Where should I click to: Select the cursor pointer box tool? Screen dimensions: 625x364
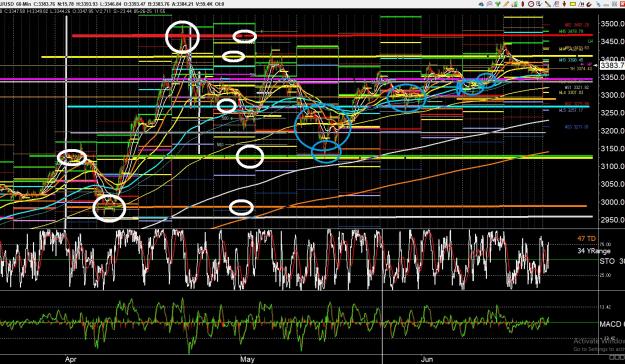click(539, 4)
